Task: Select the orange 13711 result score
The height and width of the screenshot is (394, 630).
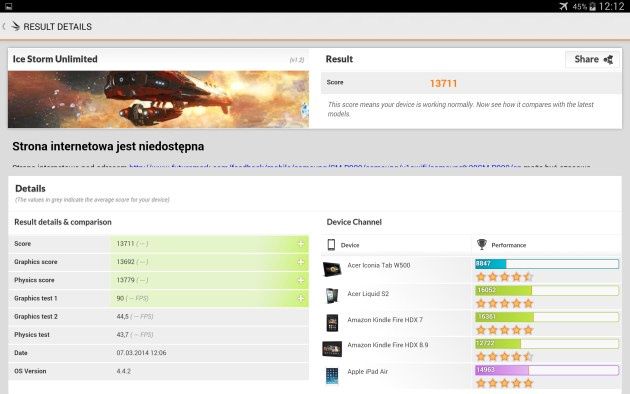Action: (x=443, y=84)
